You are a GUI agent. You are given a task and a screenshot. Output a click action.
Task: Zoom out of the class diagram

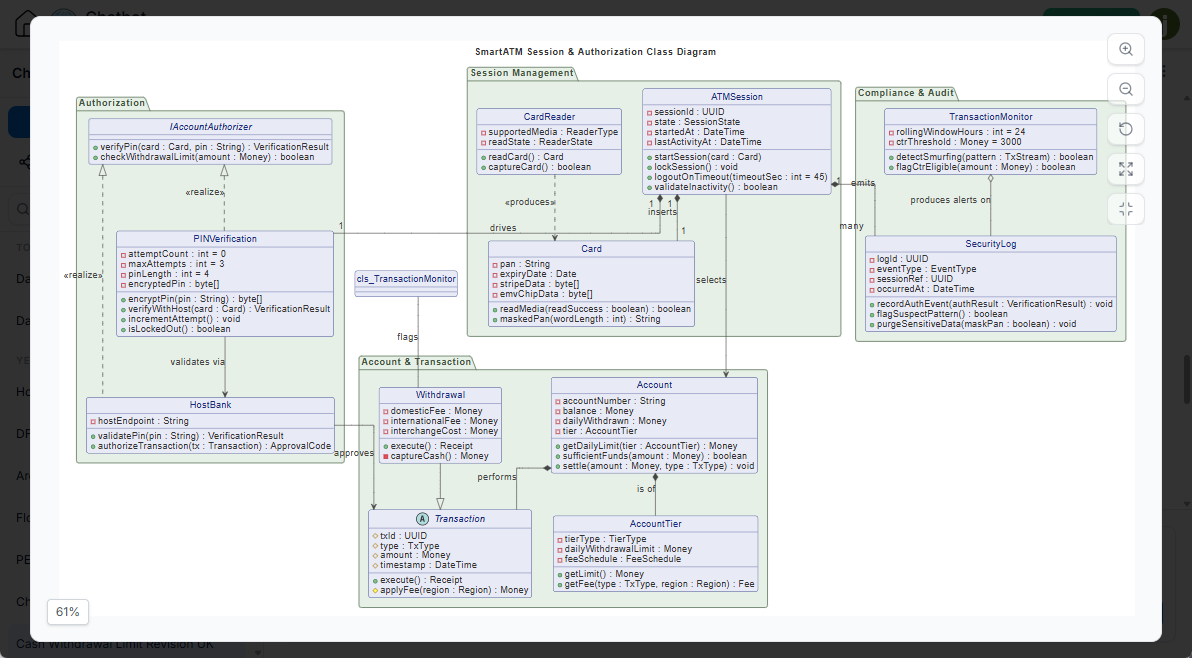coord(1126,89)
